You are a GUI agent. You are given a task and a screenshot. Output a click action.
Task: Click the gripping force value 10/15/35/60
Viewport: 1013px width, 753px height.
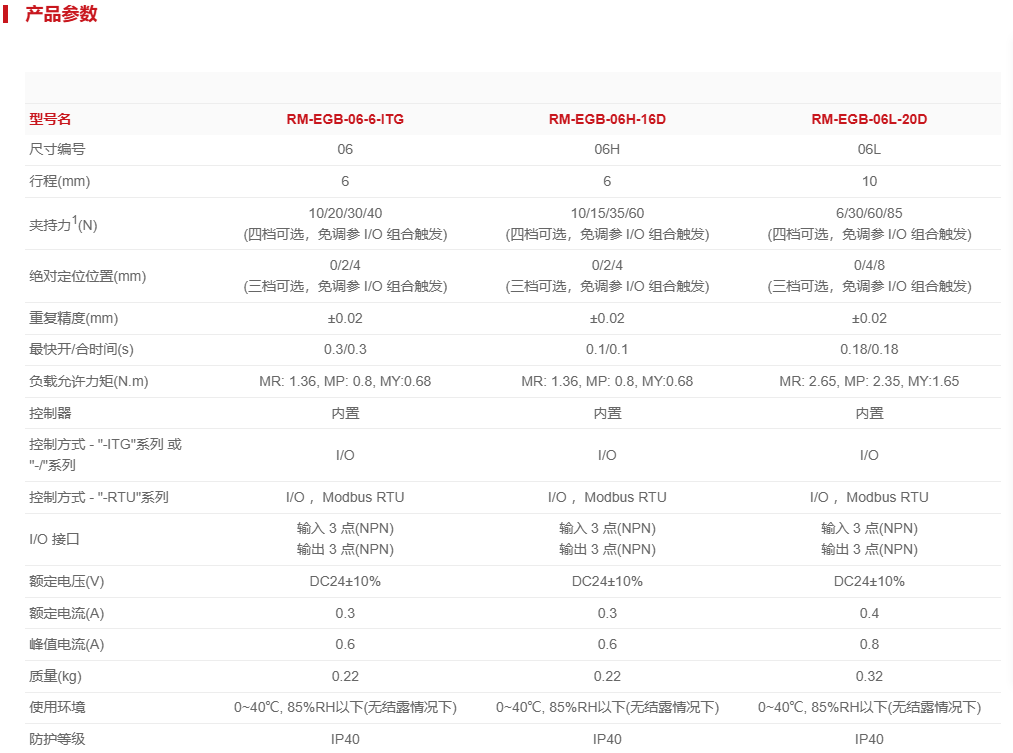coord(607,213)
